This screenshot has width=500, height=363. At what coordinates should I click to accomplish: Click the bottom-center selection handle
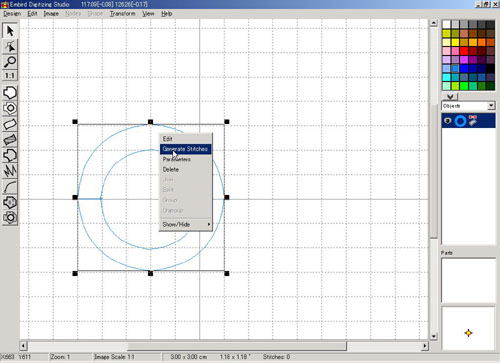click(150, 273)
